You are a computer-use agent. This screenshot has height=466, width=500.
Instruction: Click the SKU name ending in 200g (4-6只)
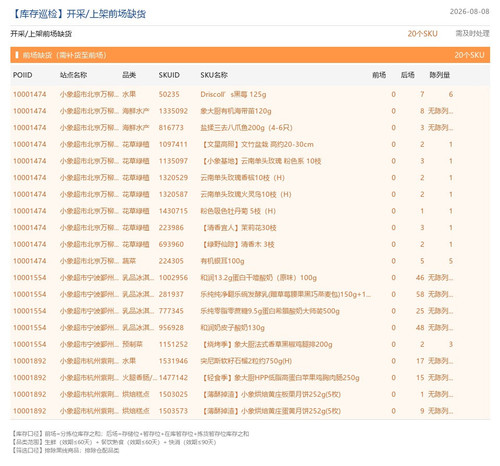[x=246, y=128]
